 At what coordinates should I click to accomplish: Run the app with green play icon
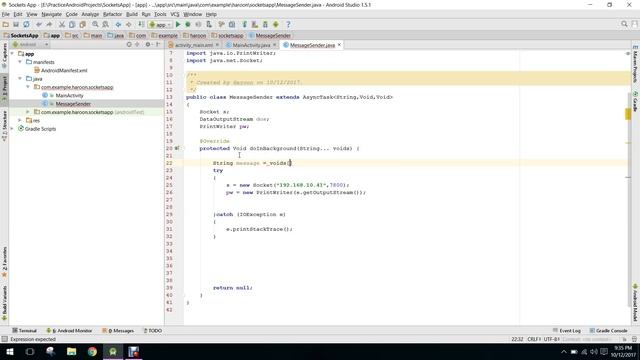(178, 24)
